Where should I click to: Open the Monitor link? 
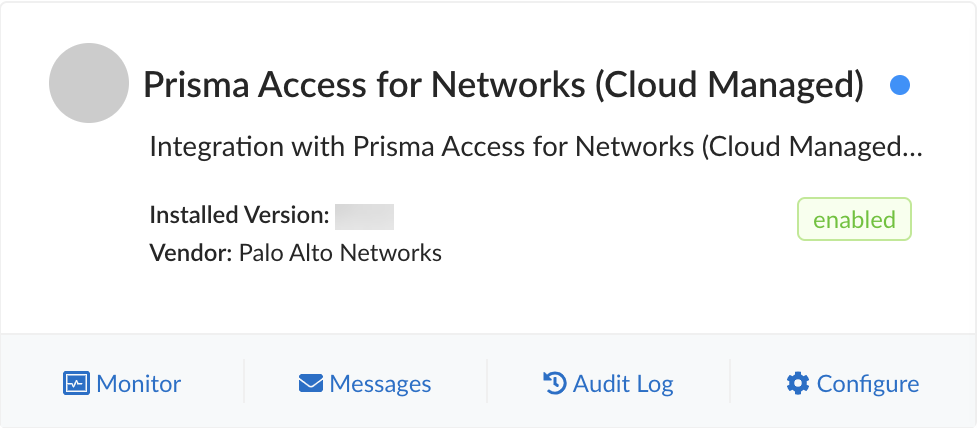[138, 383]
